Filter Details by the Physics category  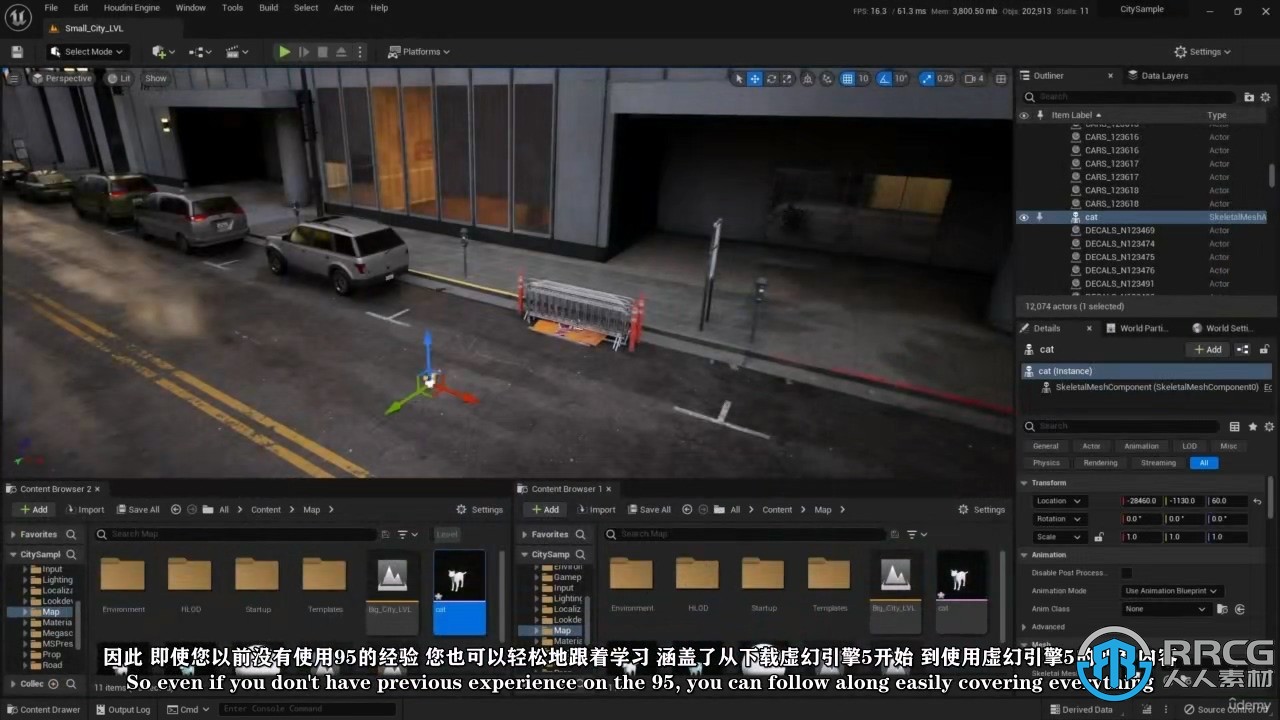(1046, 463)
